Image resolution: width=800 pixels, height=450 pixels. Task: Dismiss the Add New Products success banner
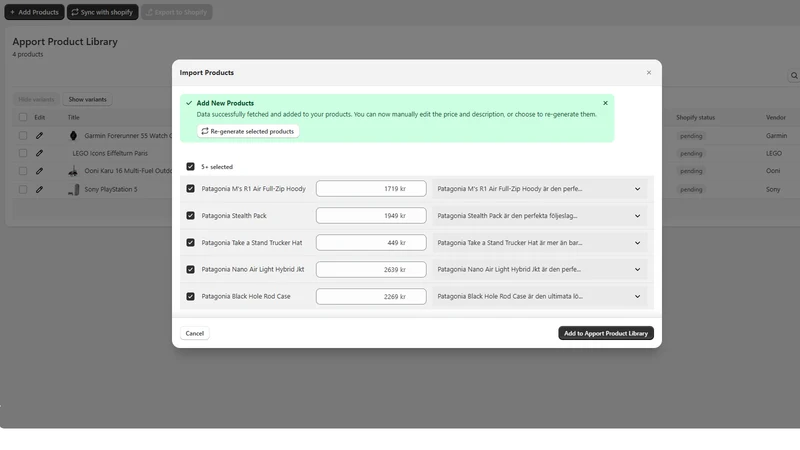click(x=605, y=103)
